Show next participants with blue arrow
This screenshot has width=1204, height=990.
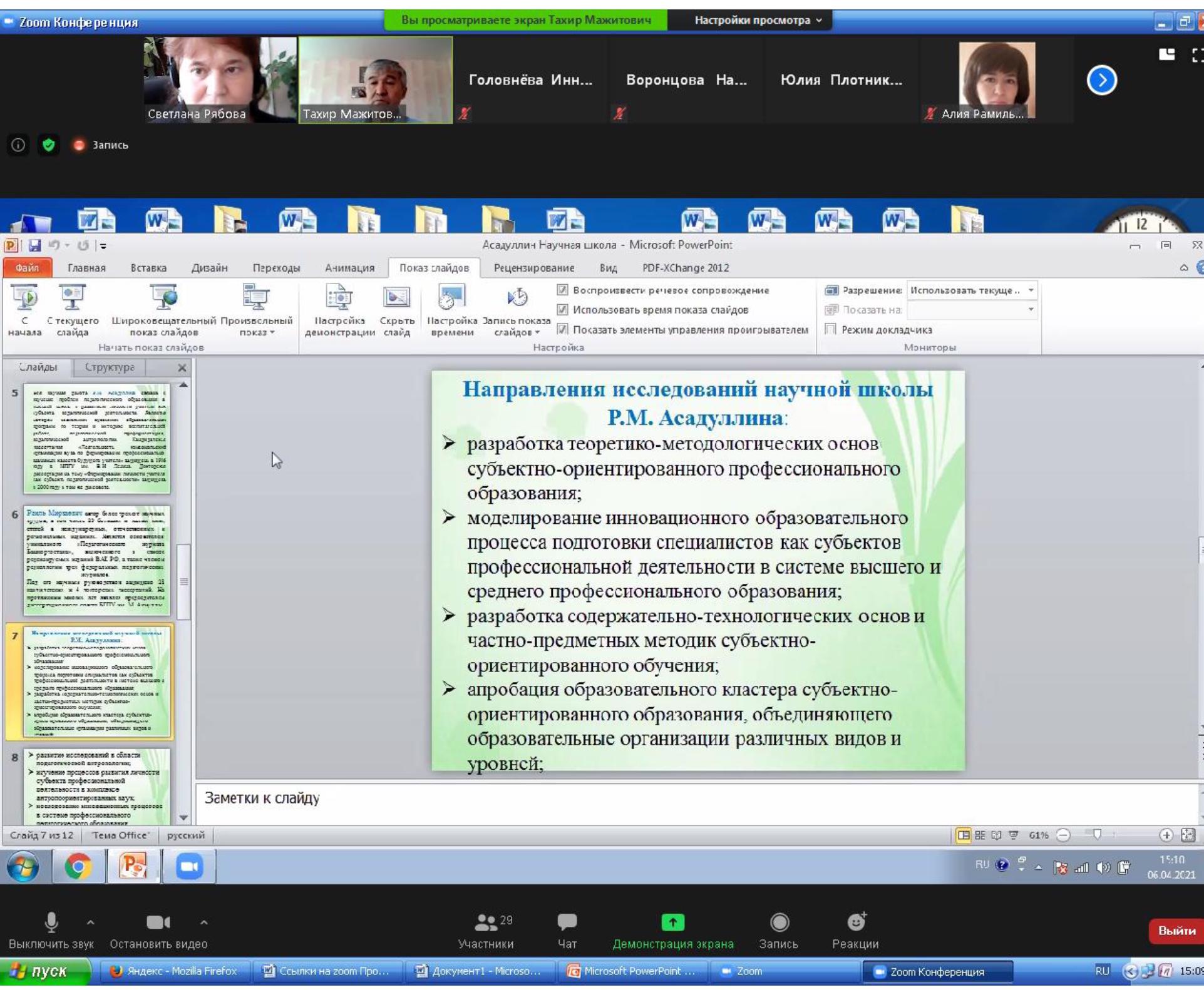click(x=1101, y=80)
